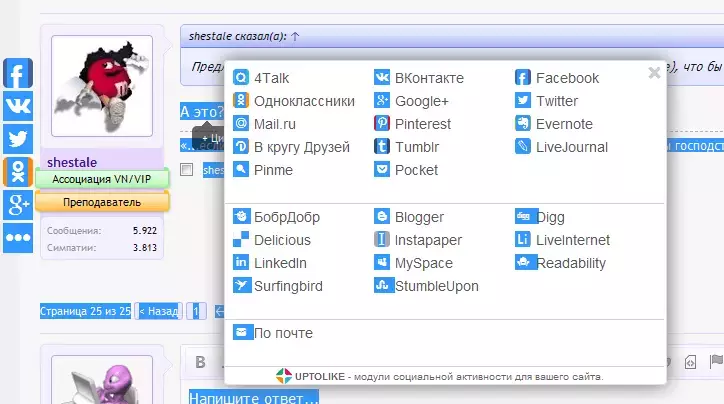This screenshot has height=404, width=724.
Task: Share via Google+ sidebar icon
Action: pyautogui.click(x=18, y=205)
